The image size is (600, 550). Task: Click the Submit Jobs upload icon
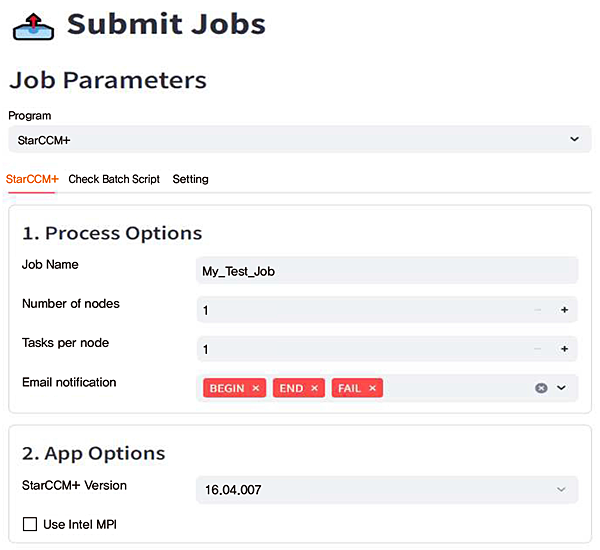(32, 24)
